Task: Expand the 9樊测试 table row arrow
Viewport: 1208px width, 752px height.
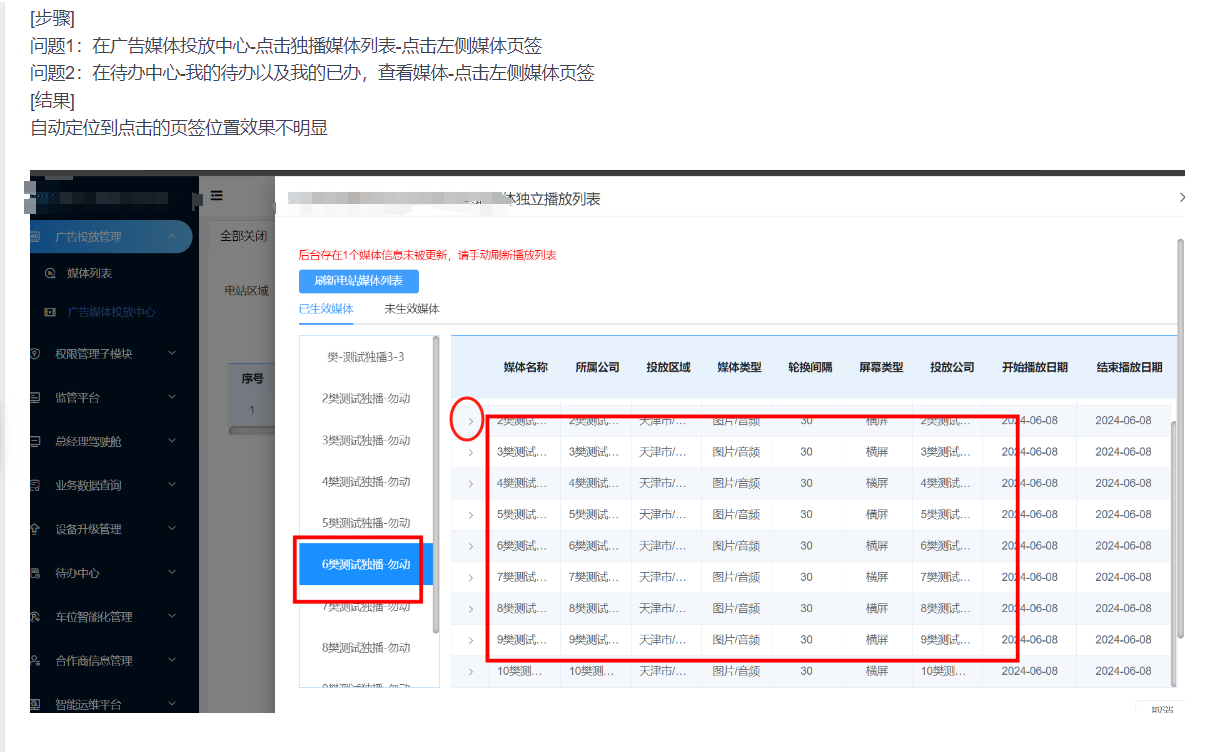Action: point(471,640)
